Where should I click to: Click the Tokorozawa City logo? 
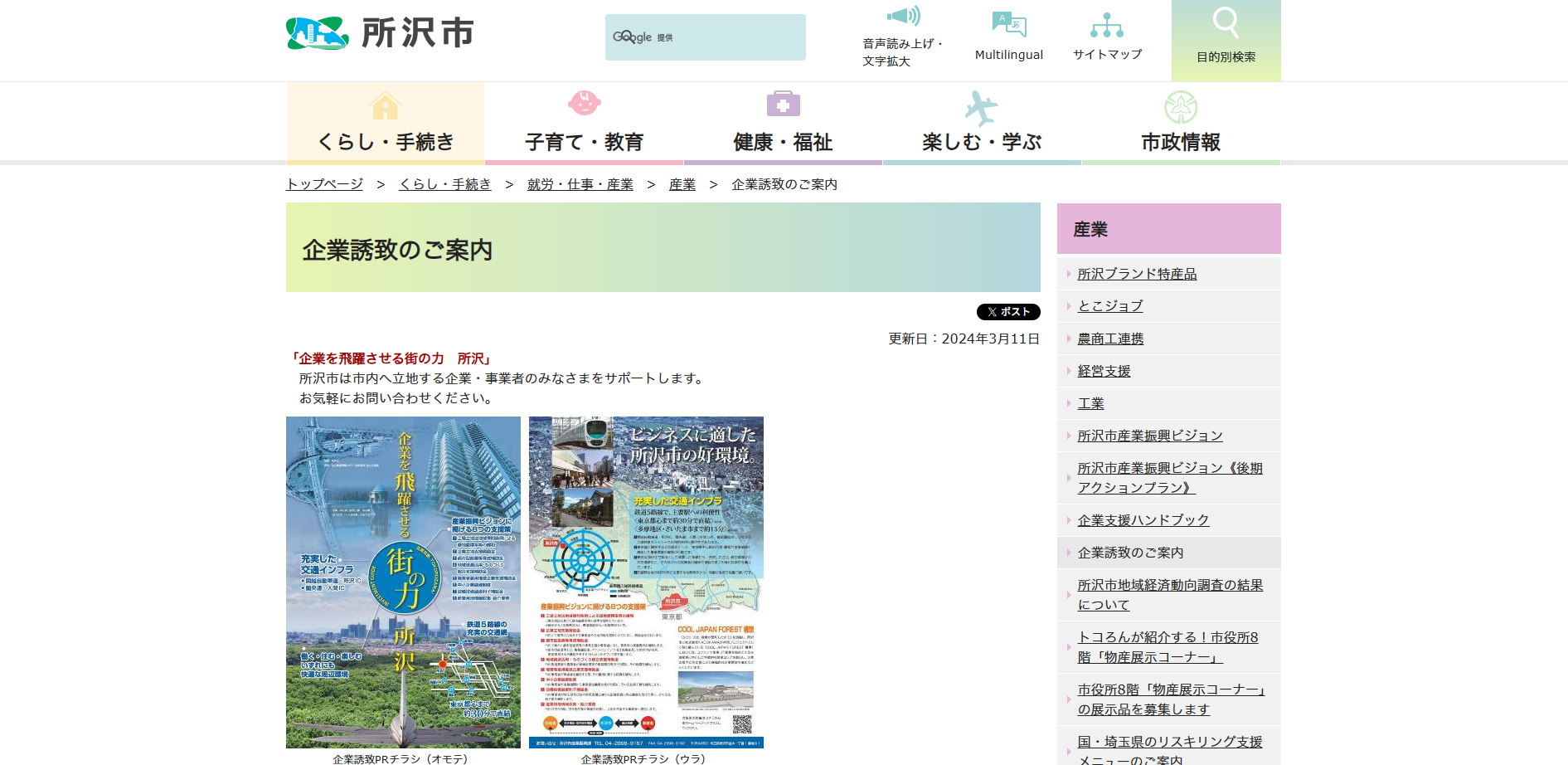[380, 33]
